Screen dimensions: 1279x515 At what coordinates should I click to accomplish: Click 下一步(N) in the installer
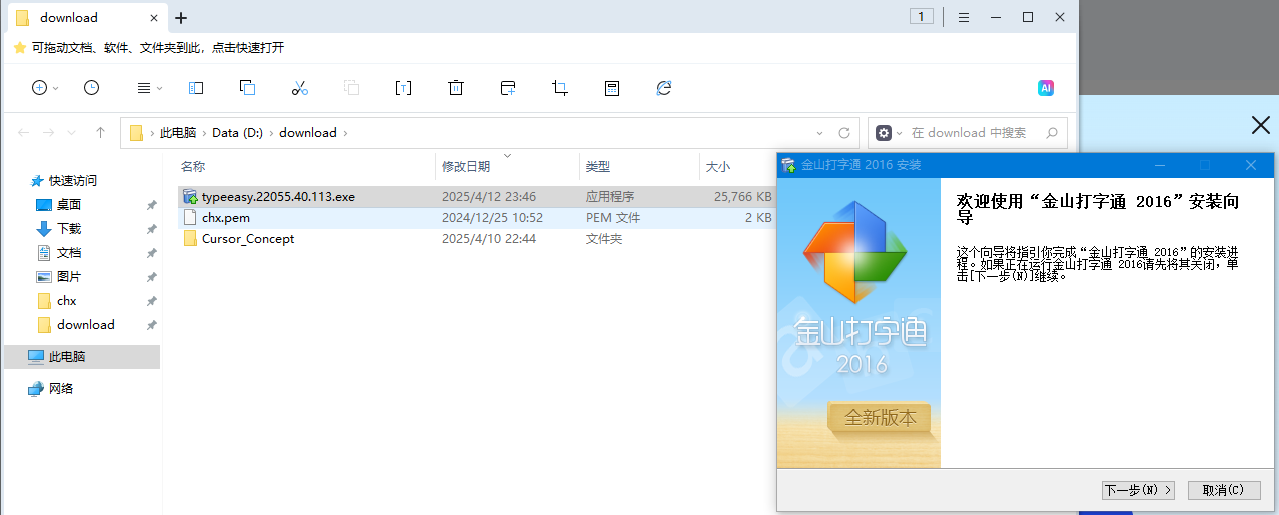pyautogui.click(x=1139, y=490)
